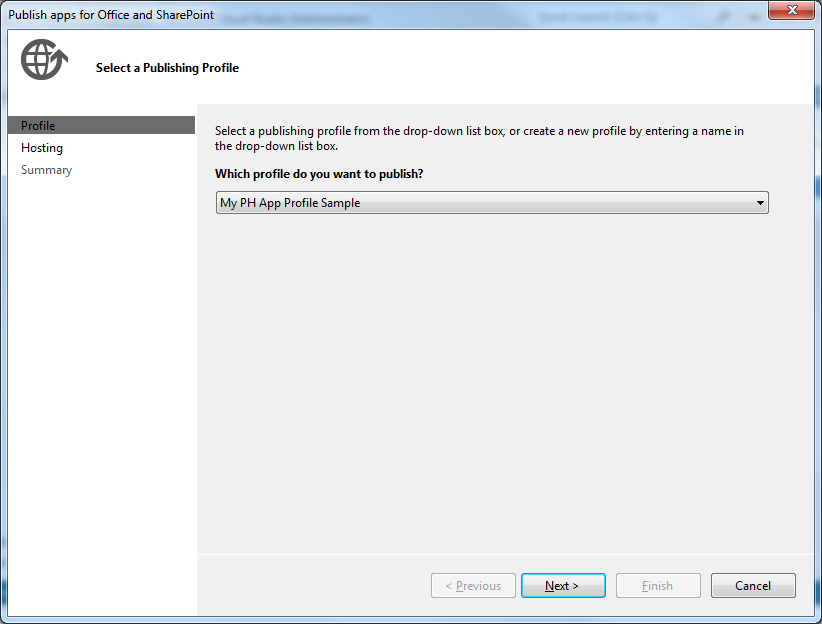The image size is (822, 624).
Task: Click the Previous button
Action: pos(473,586)
